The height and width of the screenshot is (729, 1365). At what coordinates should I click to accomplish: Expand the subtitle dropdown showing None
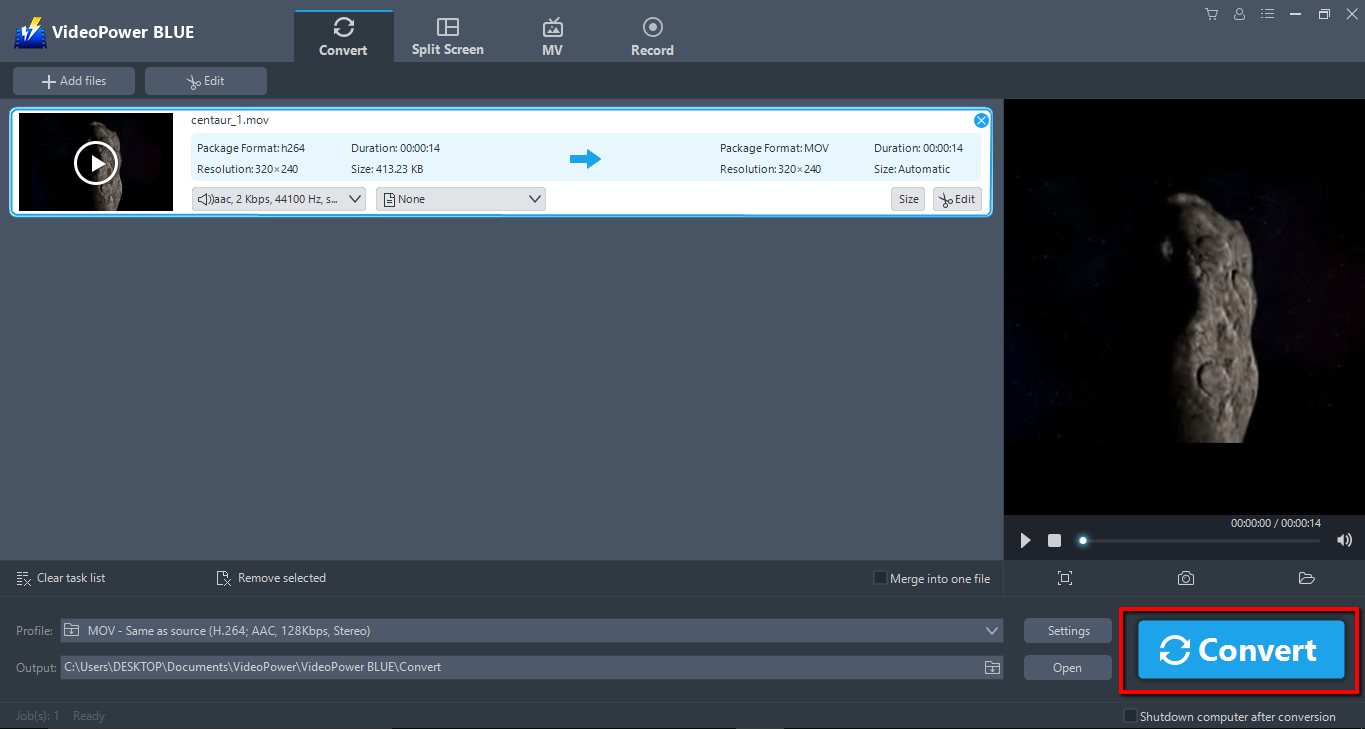533,198
